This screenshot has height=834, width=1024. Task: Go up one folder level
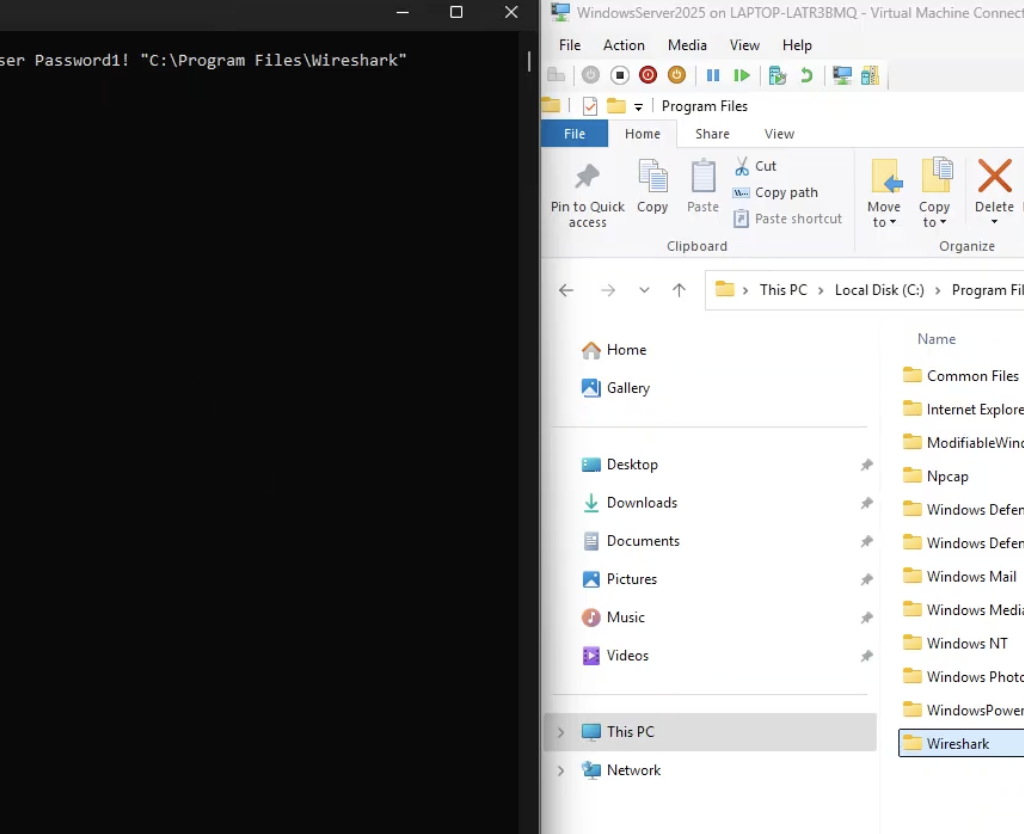click(679, 290)
